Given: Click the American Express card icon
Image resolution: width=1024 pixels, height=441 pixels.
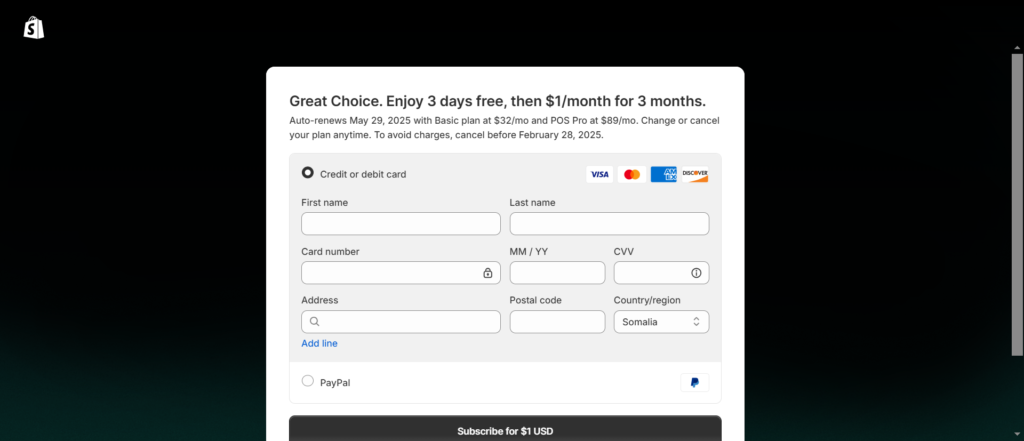Looking at the screenshot, I should [x=664, y=174].
